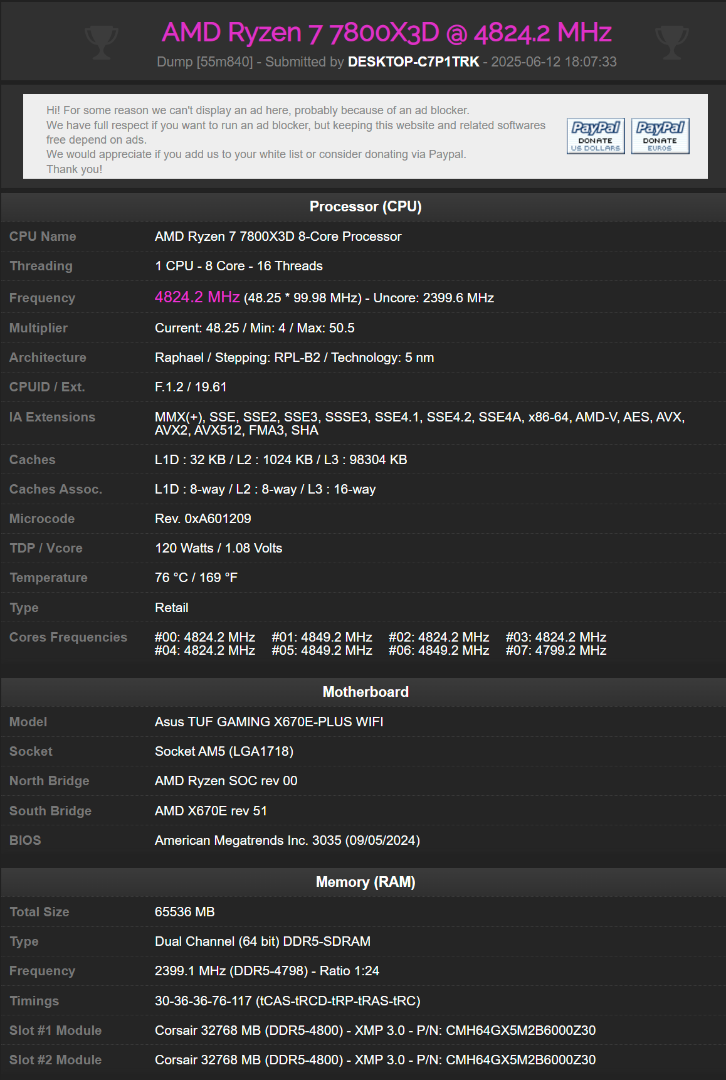
Task: Click the CPU Name value text
Action: click(278, 236)
